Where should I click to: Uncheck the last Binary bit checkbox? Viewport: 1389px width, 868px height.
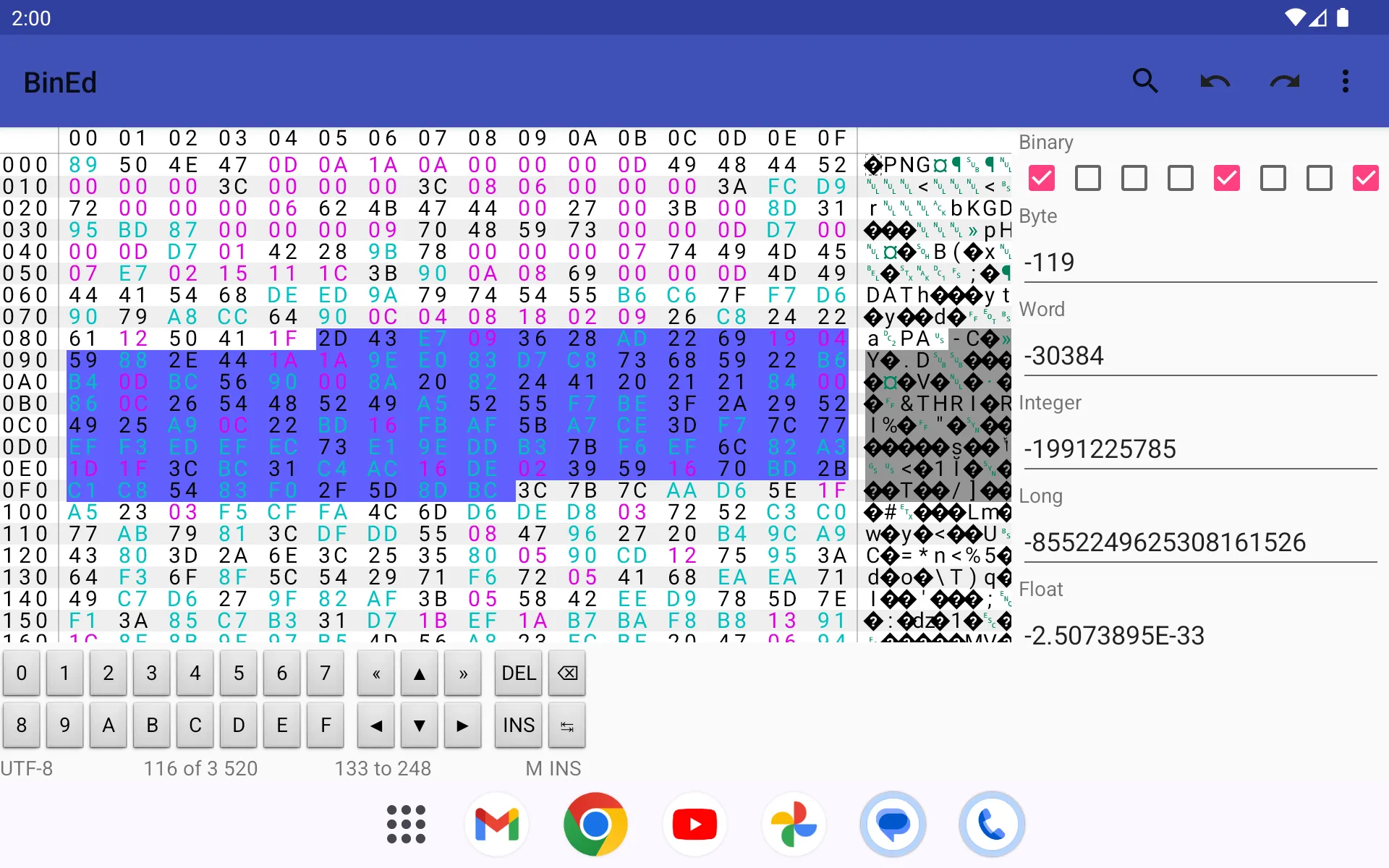coord(1365,178)
